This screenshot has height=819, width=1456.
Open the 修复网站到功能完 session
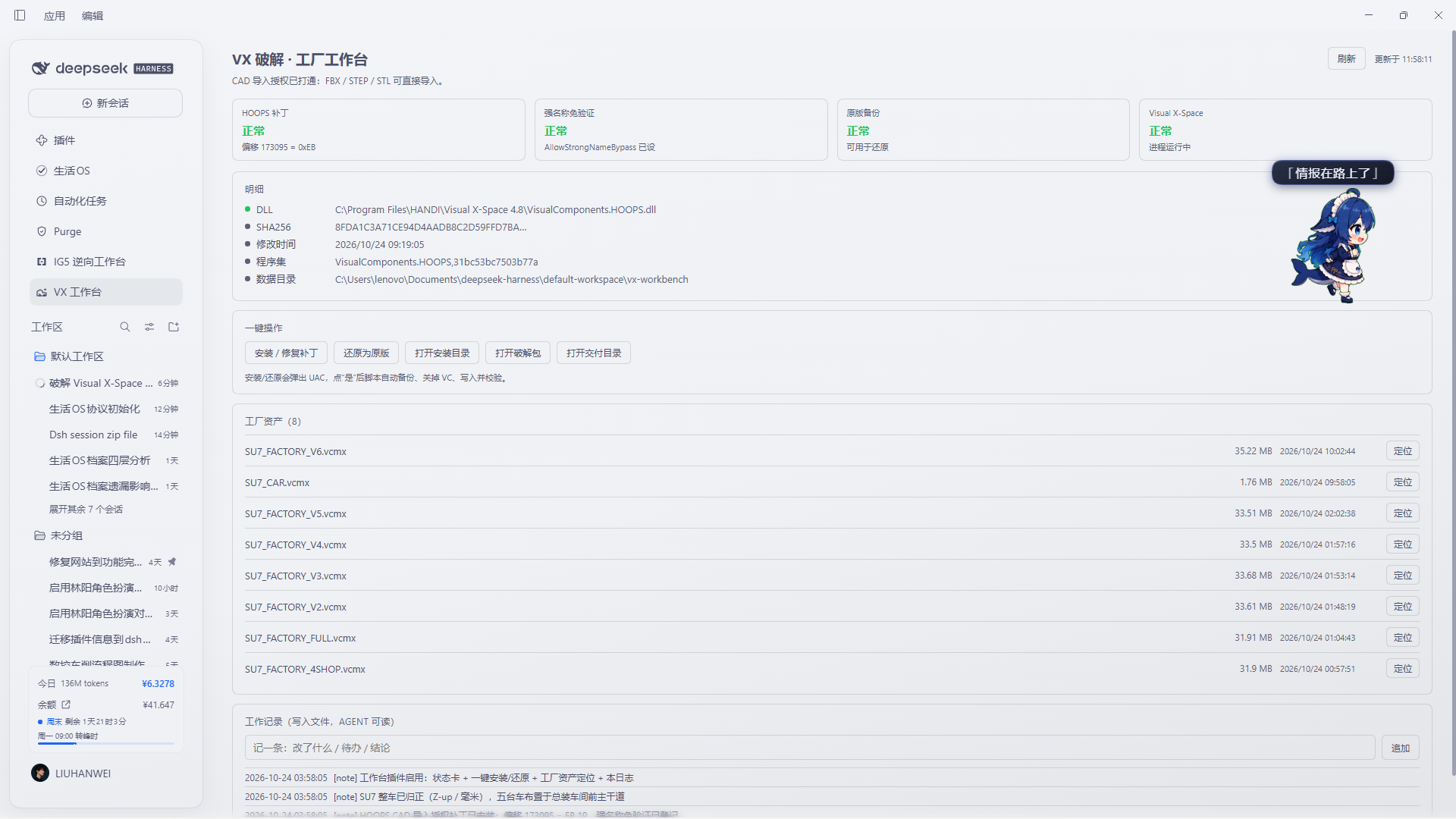pyautogui.click(x=106, y=562)
